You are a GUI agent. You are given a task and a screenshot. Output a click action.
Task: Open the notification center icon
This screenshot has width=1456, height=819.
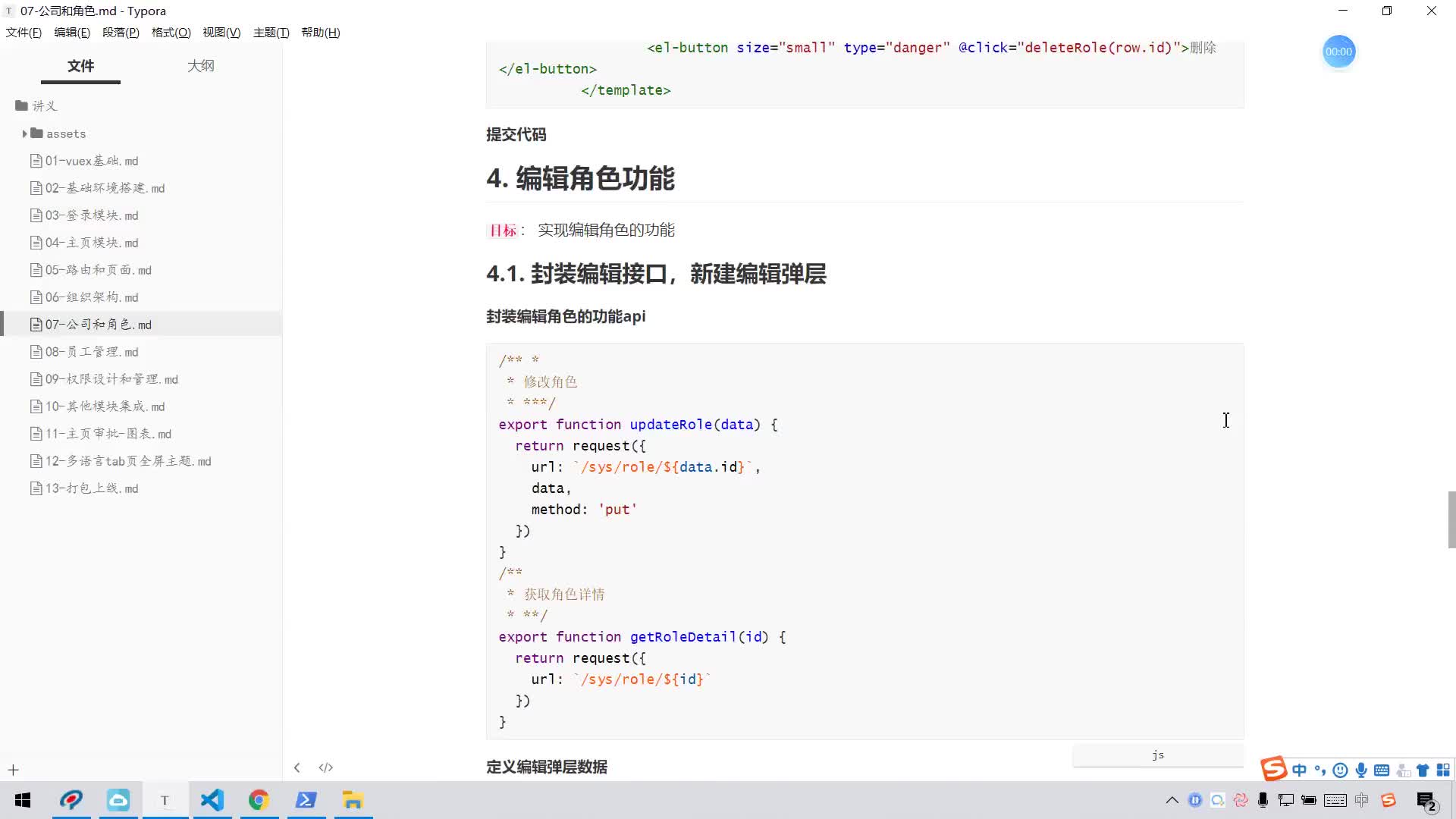point(1426,801)
